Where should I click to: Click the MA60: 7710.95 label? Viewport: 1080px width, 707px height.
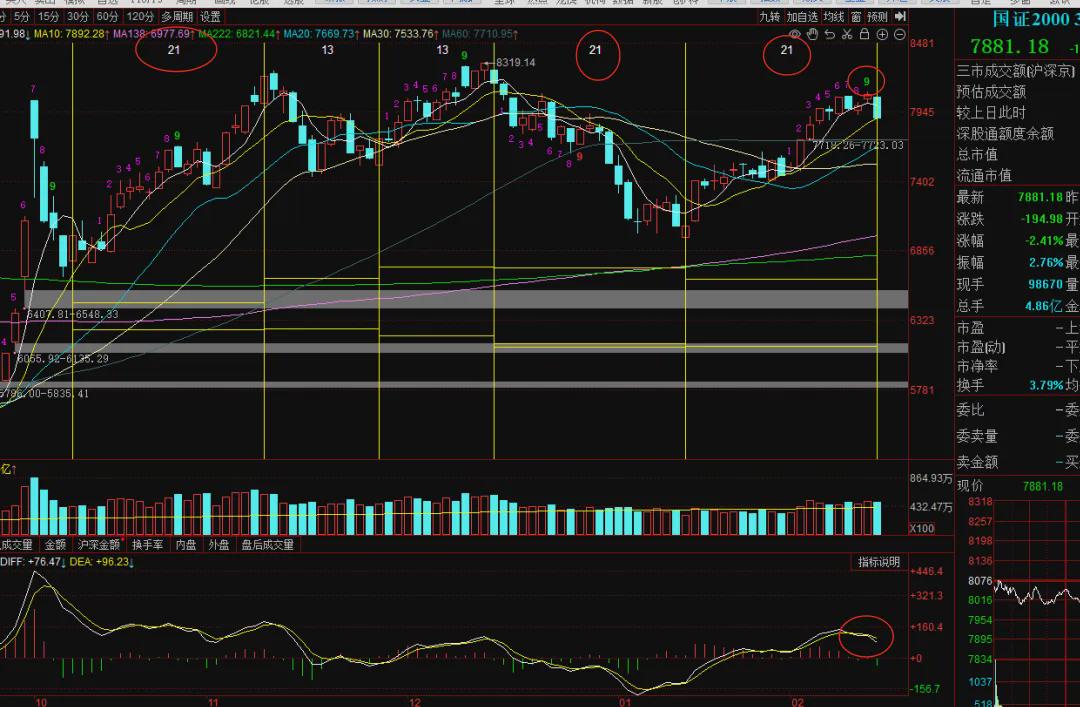(480, 34)
